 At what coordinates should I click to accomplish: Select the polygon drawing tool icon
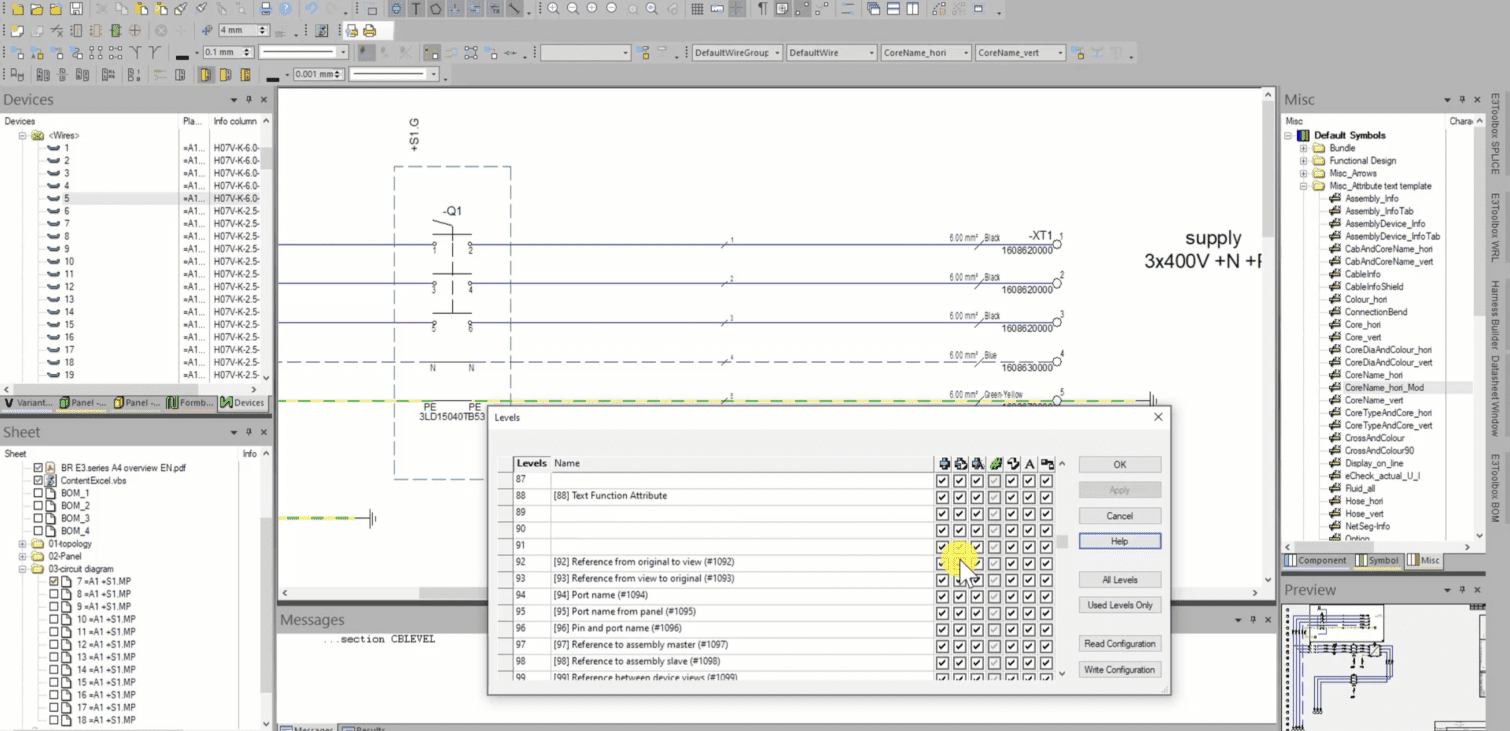pyautogui.click(x=435, y=8)
